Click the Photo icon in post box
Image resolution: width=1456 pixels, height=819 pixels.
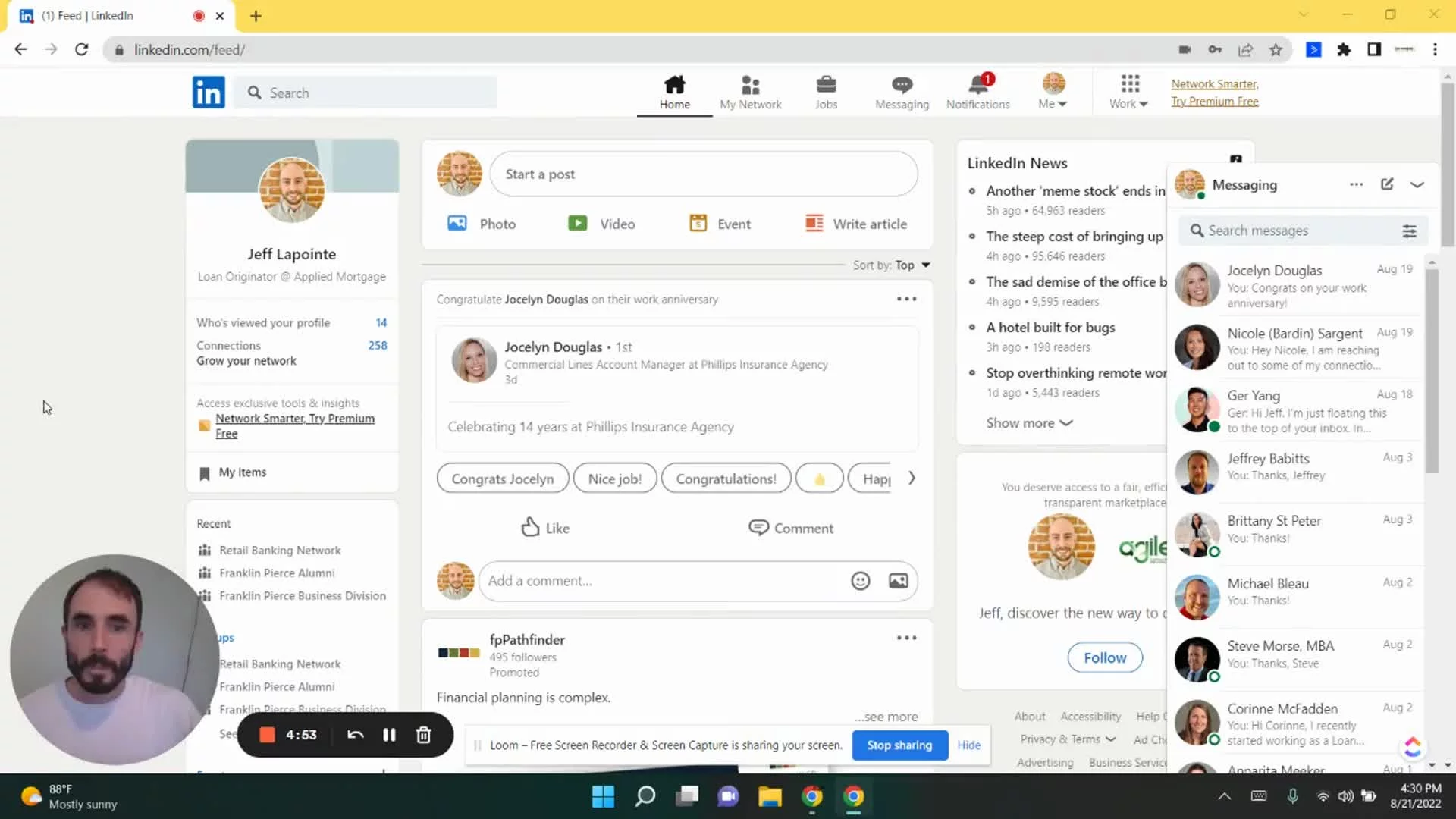pos(457,224)
